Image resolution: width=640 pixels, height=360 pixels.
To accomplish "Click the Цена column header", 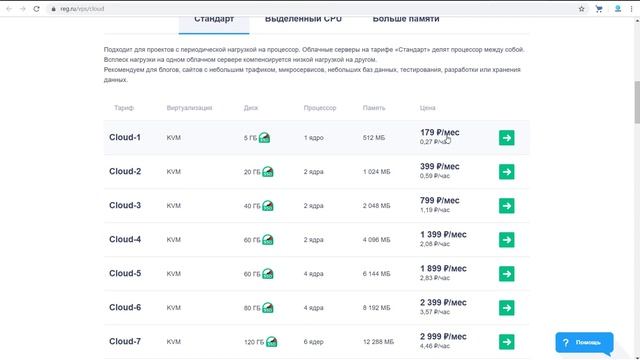I will [427, 108].
